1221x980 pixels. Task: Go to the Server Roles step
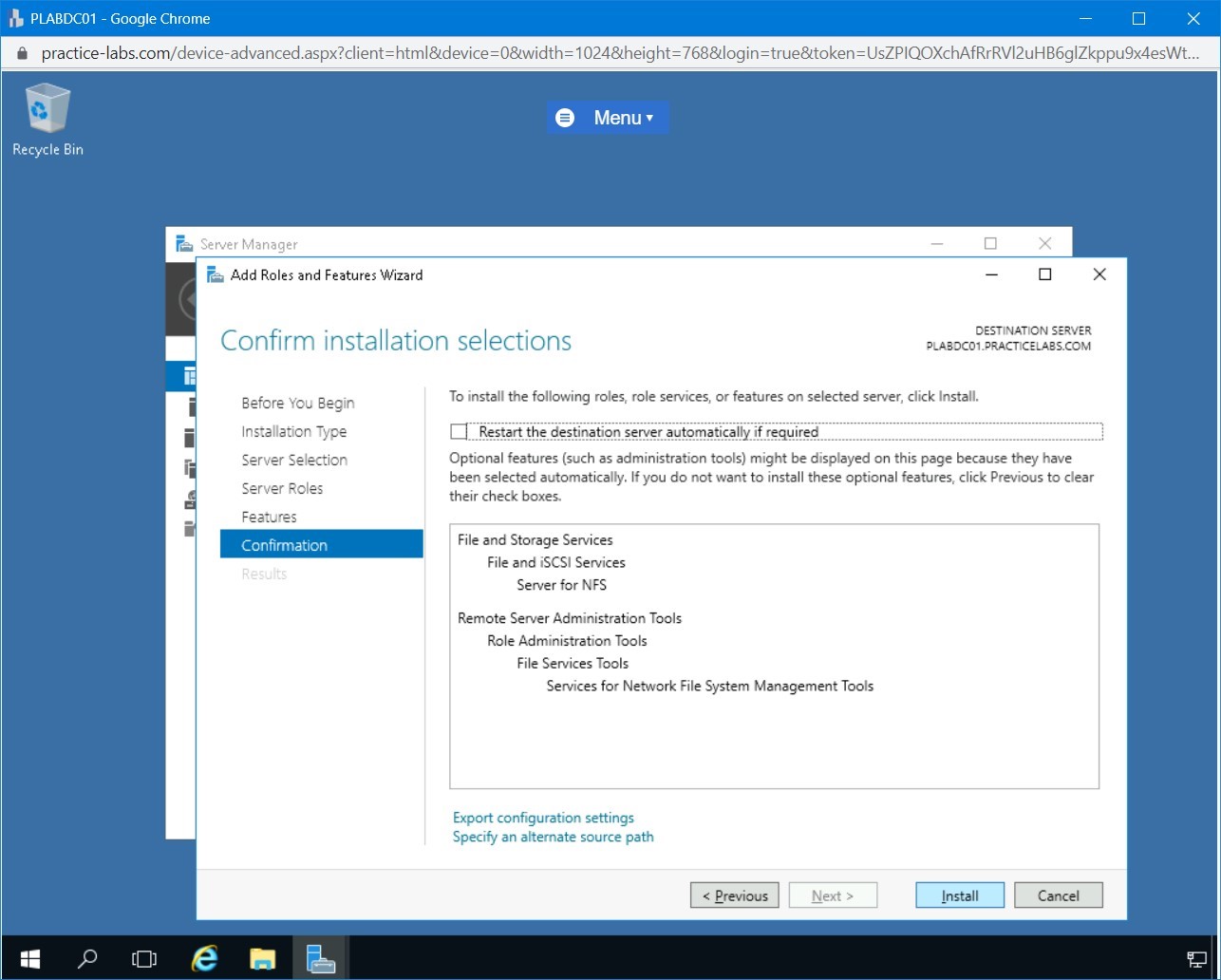[282, 488]
